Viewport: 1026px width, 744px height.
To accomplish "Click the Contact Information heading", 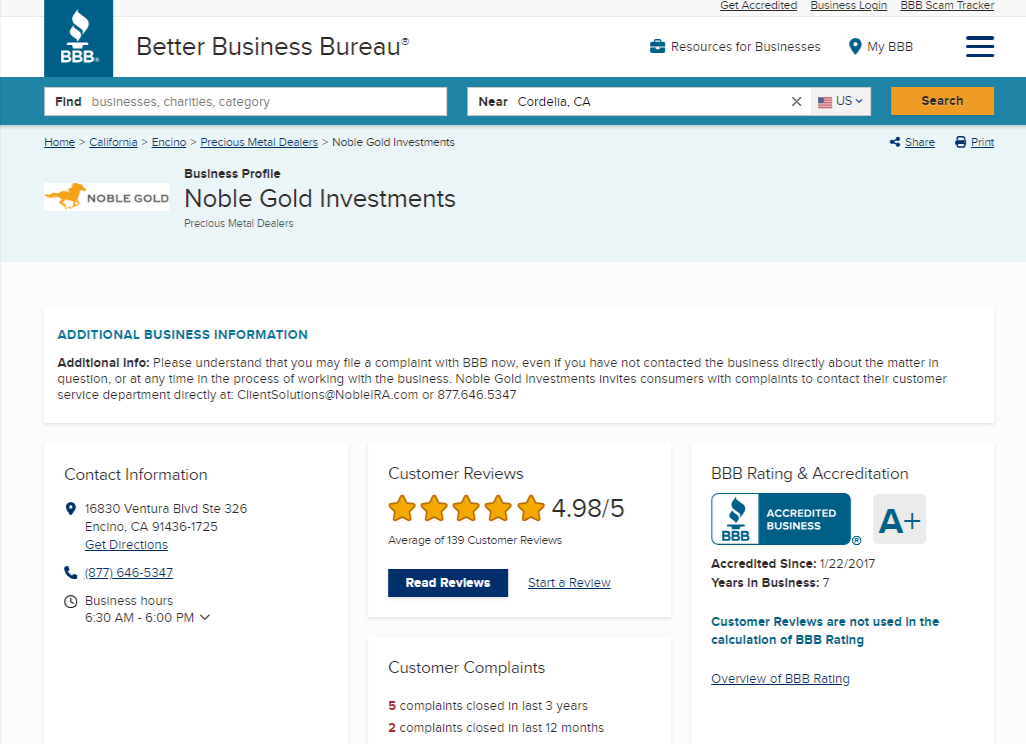I will click(135, 474).
